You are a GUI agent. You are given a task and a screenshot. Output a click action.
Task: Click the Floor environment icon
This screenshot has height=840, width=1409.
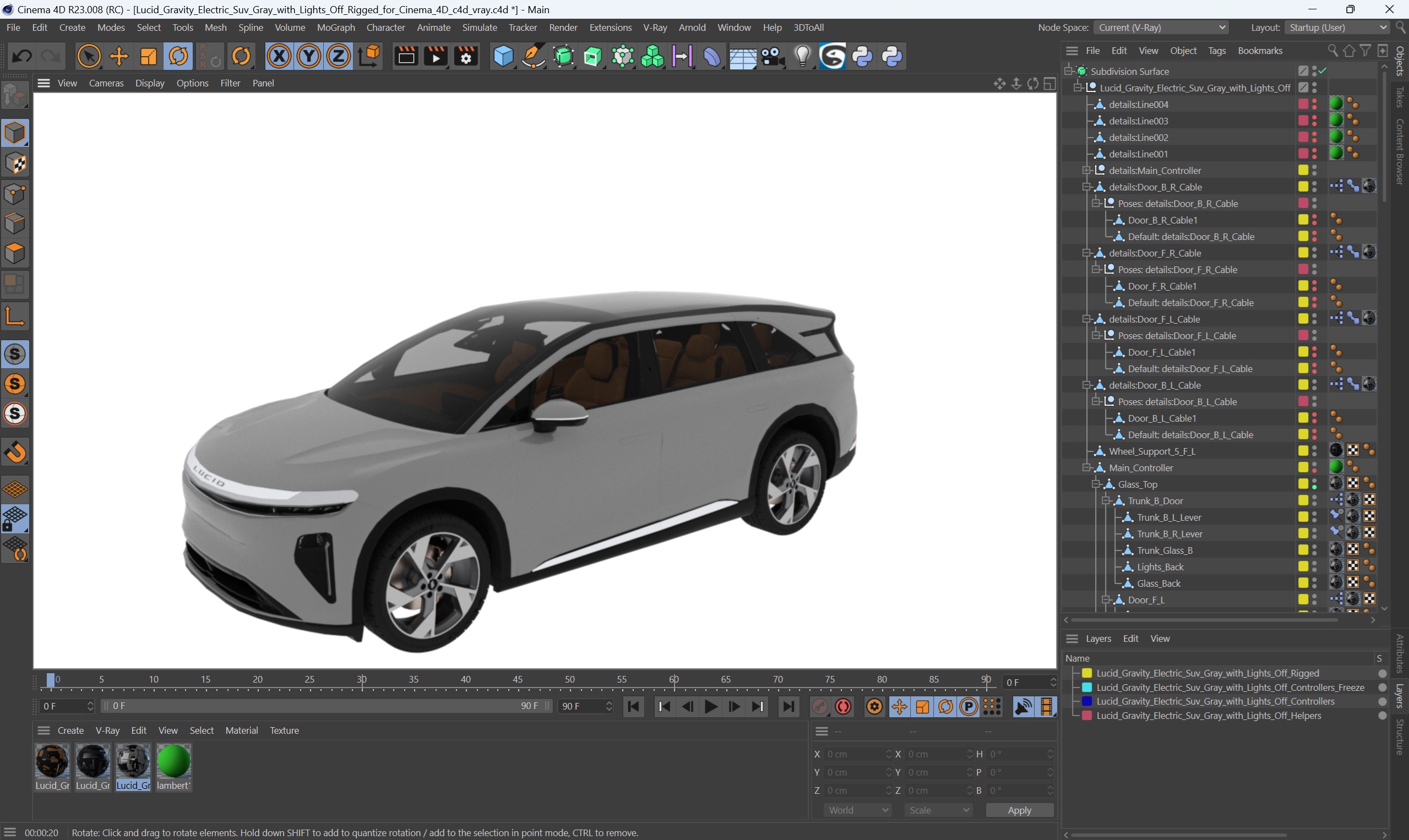[x=742, y=56]
